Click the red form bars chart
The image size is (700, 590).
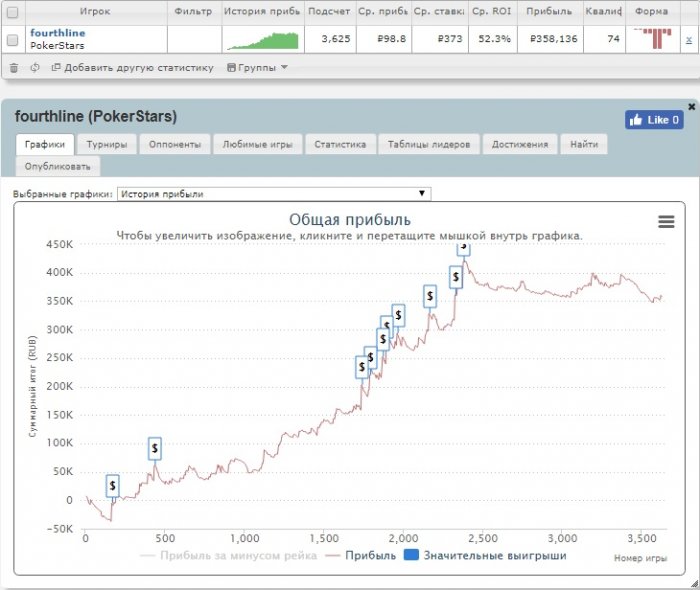click(653, 38)
